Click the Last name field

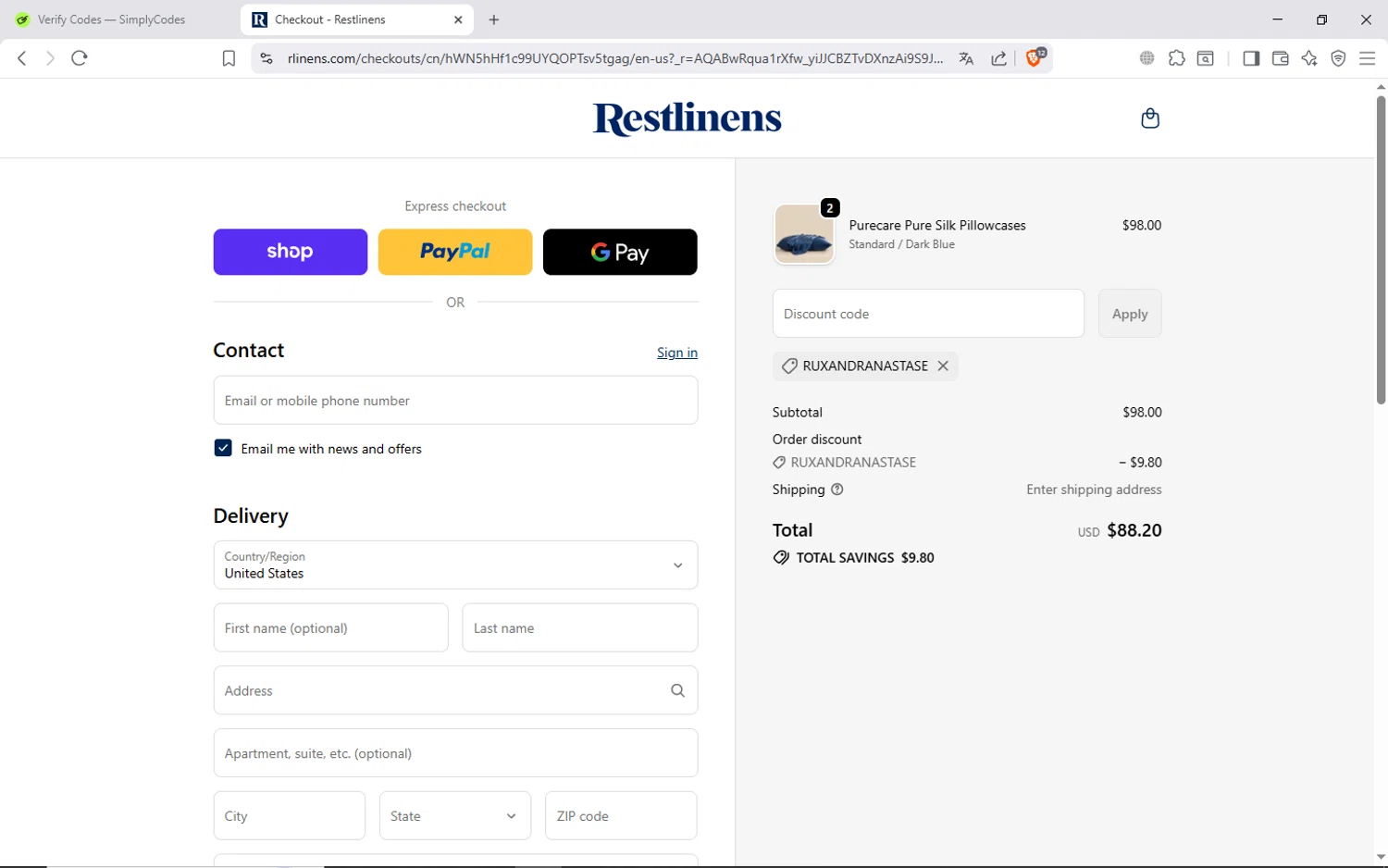(580, 627)
